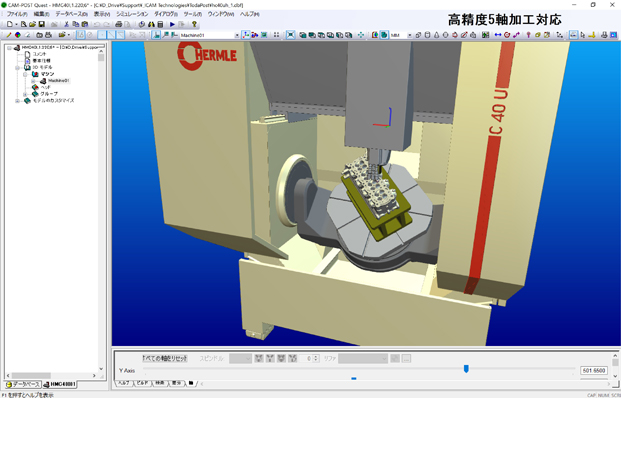Select Machine01 in the tree
Viewport: 621px width, 463px height.
59,81
